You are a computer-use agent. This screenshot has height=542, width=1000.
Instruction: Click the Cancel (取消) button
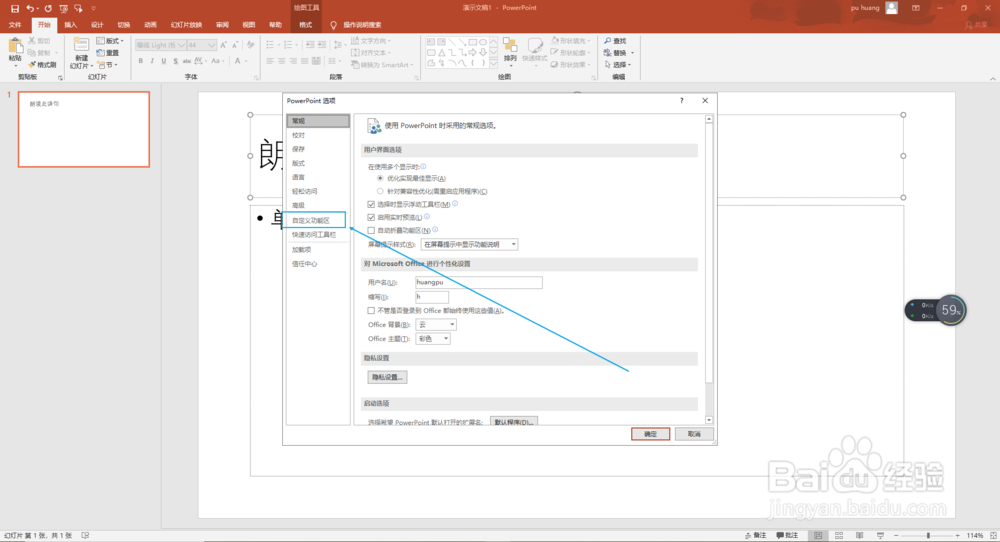click(x=694, y=434)
